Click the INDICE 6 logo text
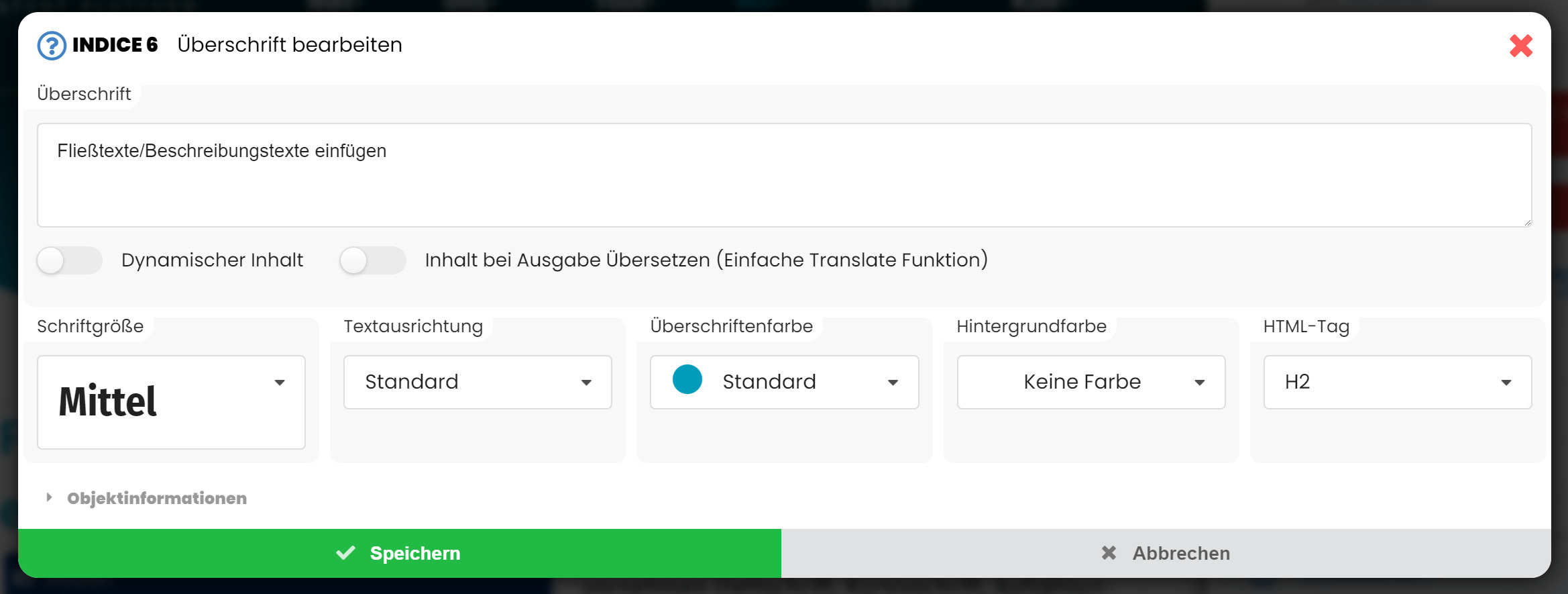Screen dimensions: 1568x594 tap(115, 45)
